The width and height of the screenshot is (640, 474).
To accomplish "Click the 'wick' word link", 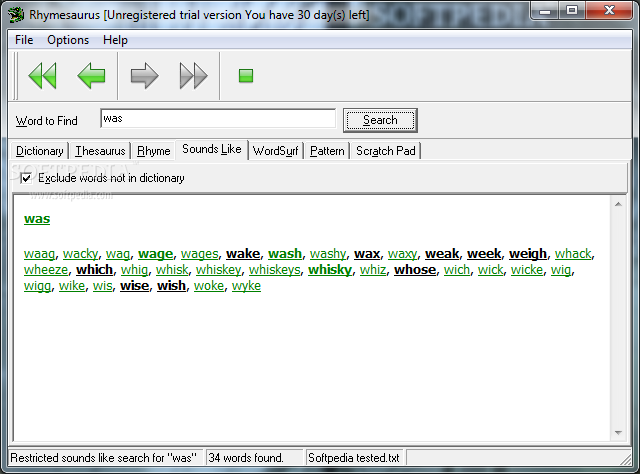I will [x=491, y=270].
